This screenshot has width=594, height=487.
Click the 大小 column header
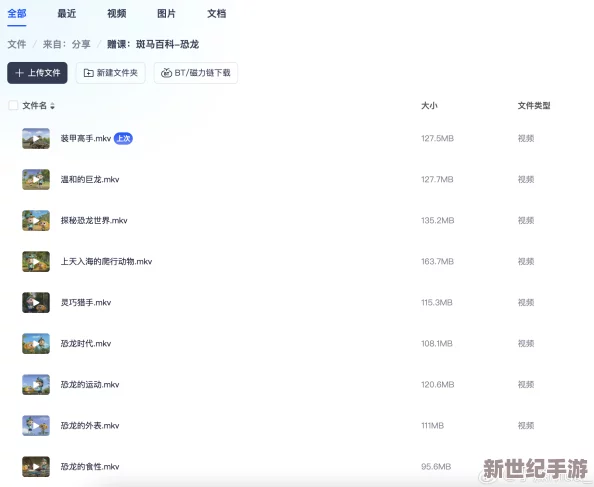[429, 106]
